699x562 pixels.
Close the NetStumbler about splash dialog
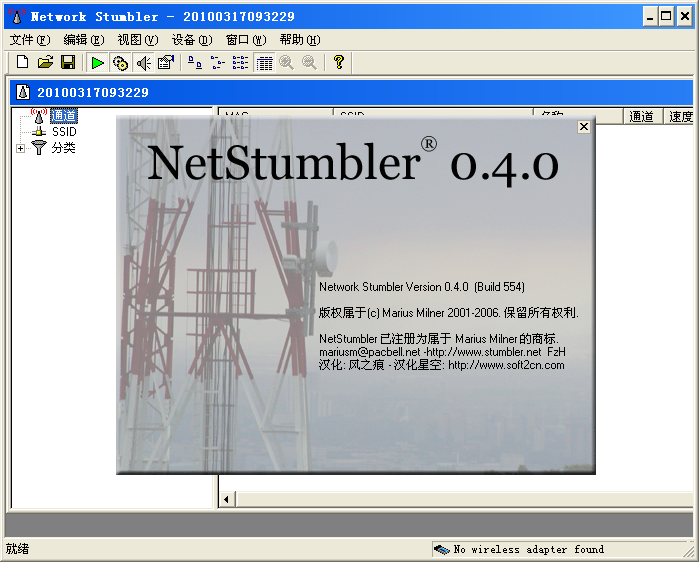(x=584, y=127)
